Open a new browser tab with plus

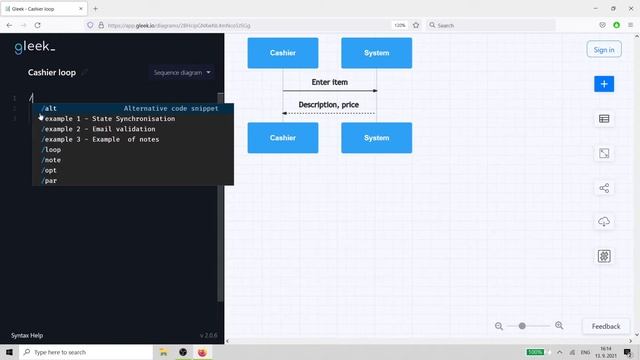coord(95,9)
